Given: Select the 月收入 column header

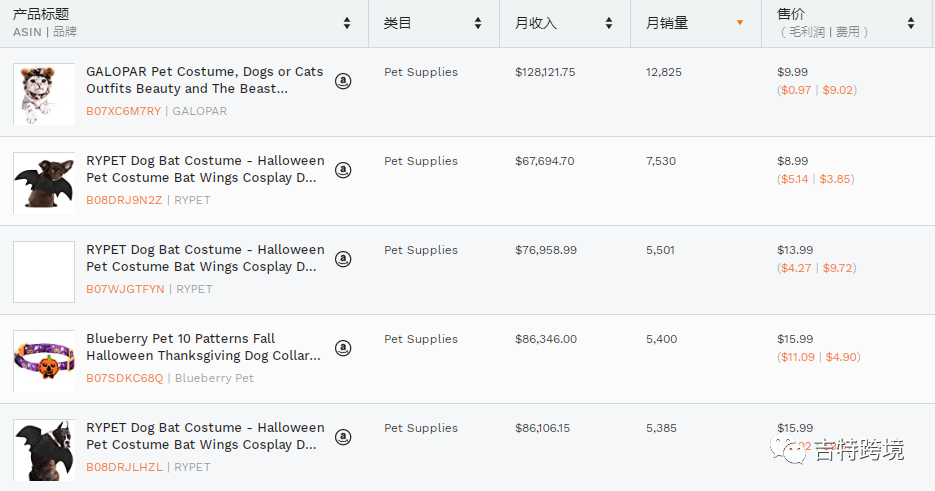Looking at the screenshot, I should (x=536, y=23).
